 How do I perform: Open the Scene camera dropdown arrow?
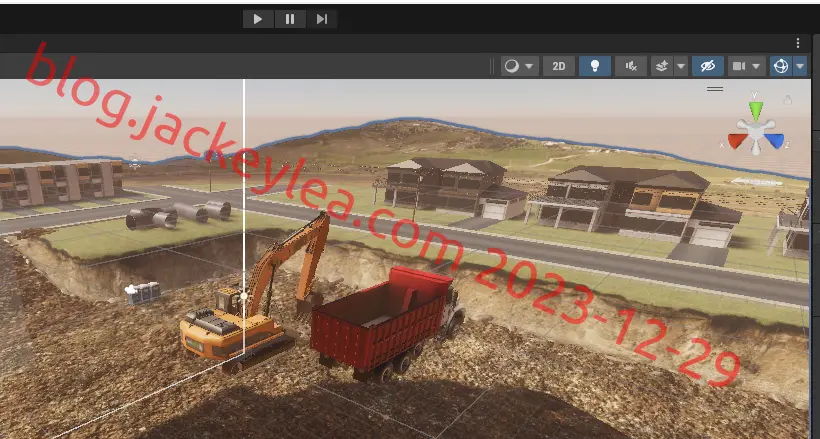click(756, 66)
